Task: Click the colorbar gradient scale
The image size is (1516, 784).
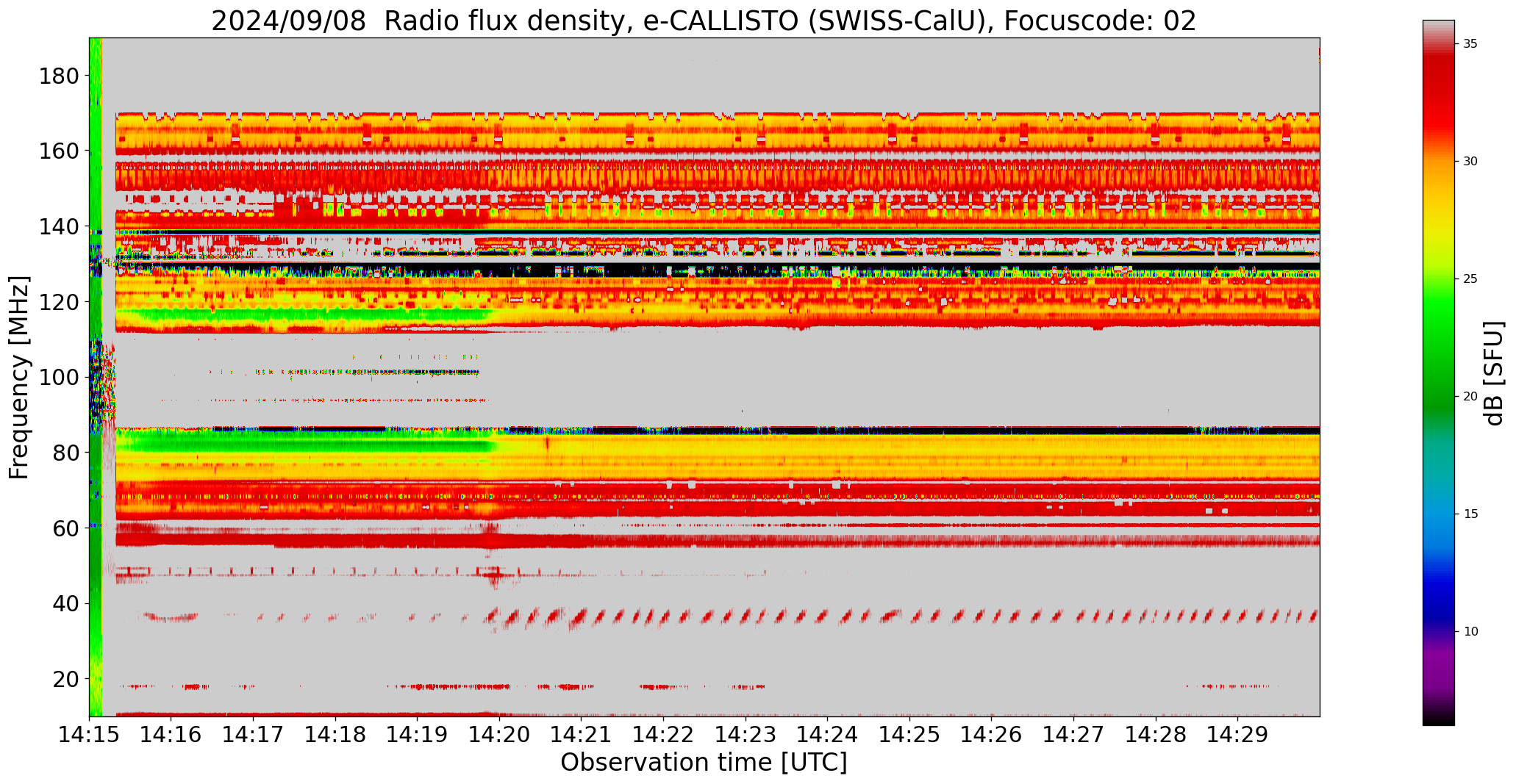Action: pos(1438,373)
